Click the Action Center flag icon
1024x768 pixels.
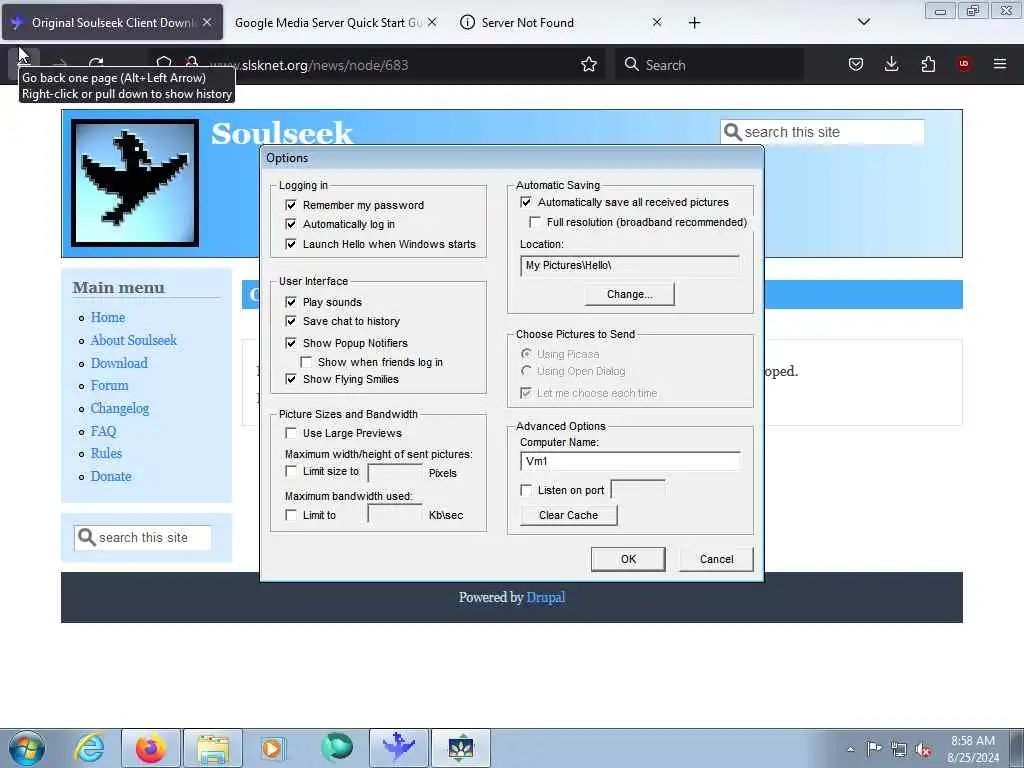coord(874,749)
